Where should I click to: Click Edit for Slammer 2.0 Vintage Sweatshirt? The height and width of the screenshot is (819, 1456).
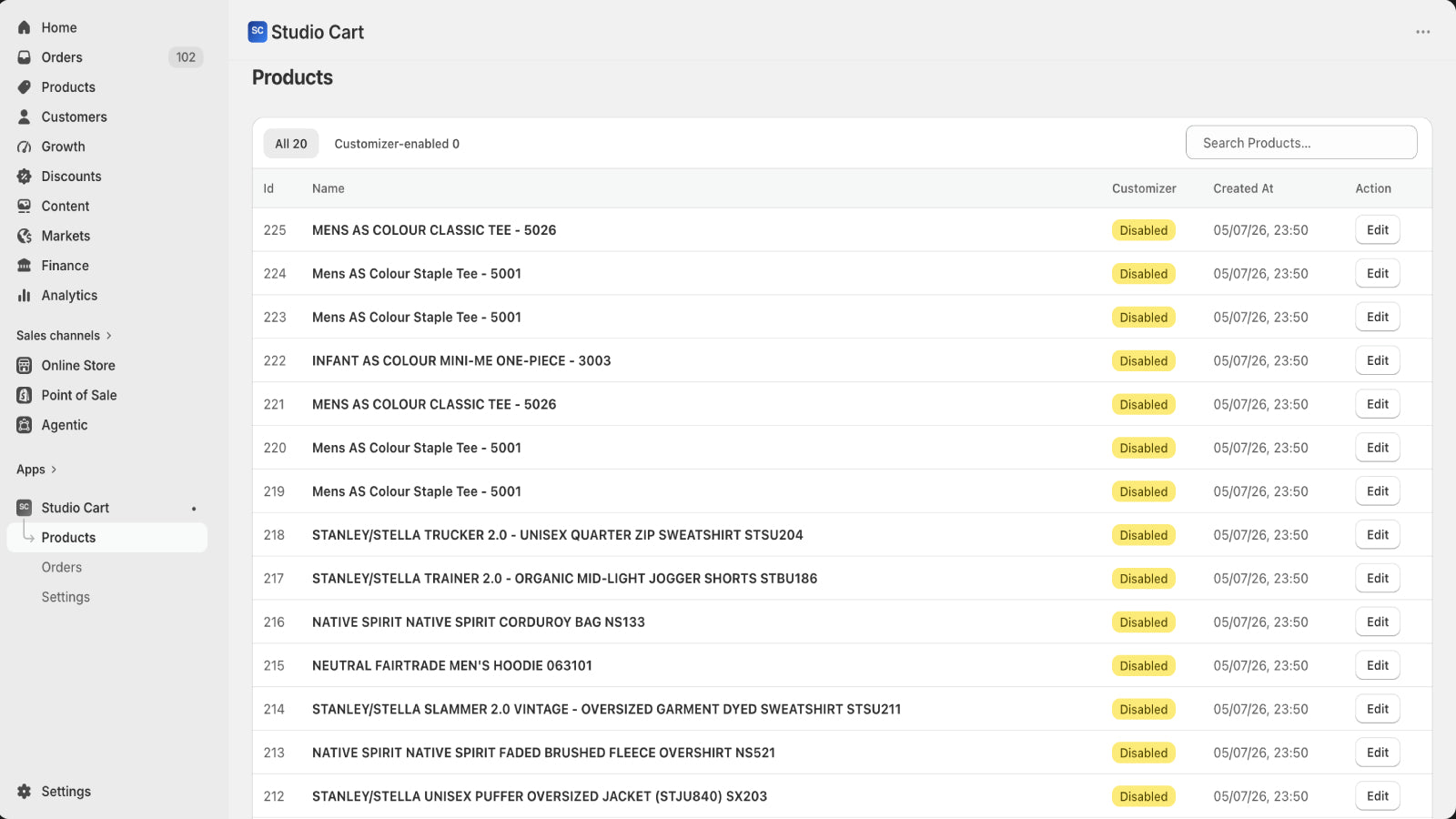coord(1378,709)
